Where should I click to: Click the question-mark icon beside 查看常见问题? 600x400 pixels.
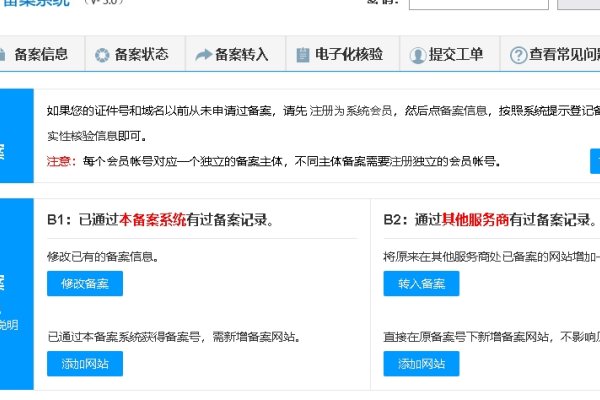[518, 55]
